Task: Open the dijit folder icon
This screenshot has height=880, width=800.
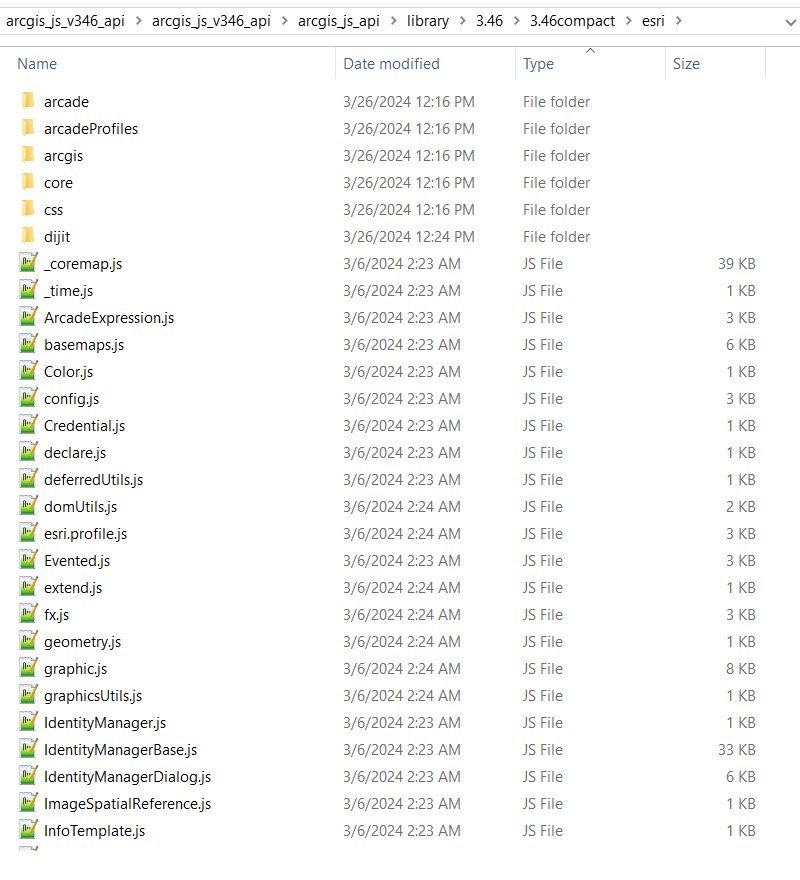Action: point(27,236)
